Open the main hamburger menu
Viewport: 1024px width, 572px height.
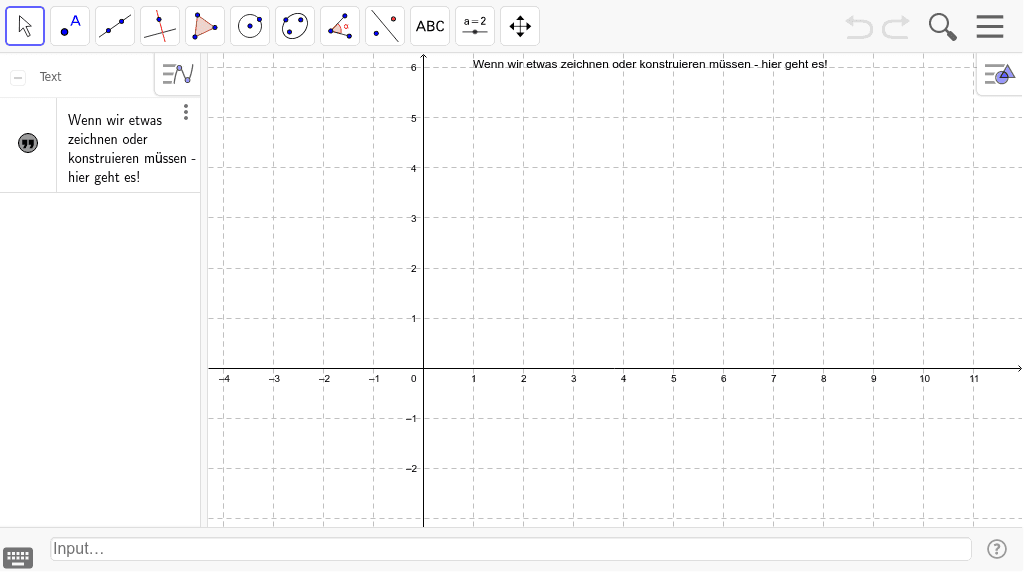point(990,26)
